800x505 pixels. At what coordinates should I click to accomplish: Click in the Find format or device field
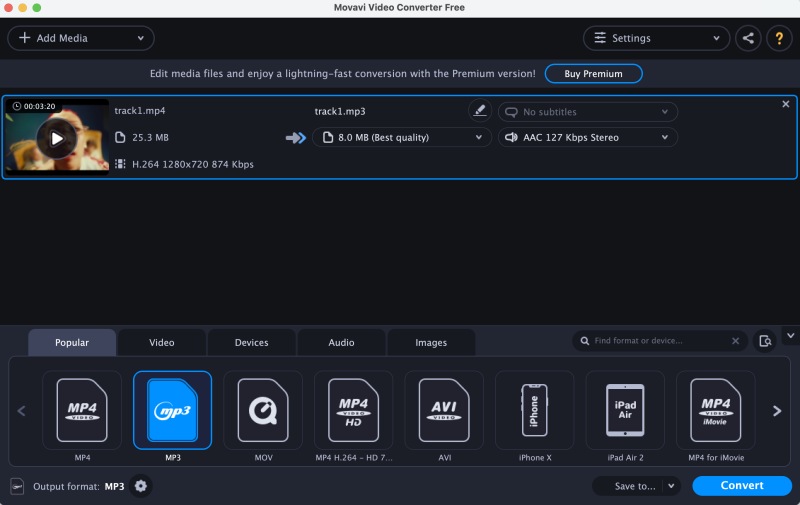coord(658,341)
